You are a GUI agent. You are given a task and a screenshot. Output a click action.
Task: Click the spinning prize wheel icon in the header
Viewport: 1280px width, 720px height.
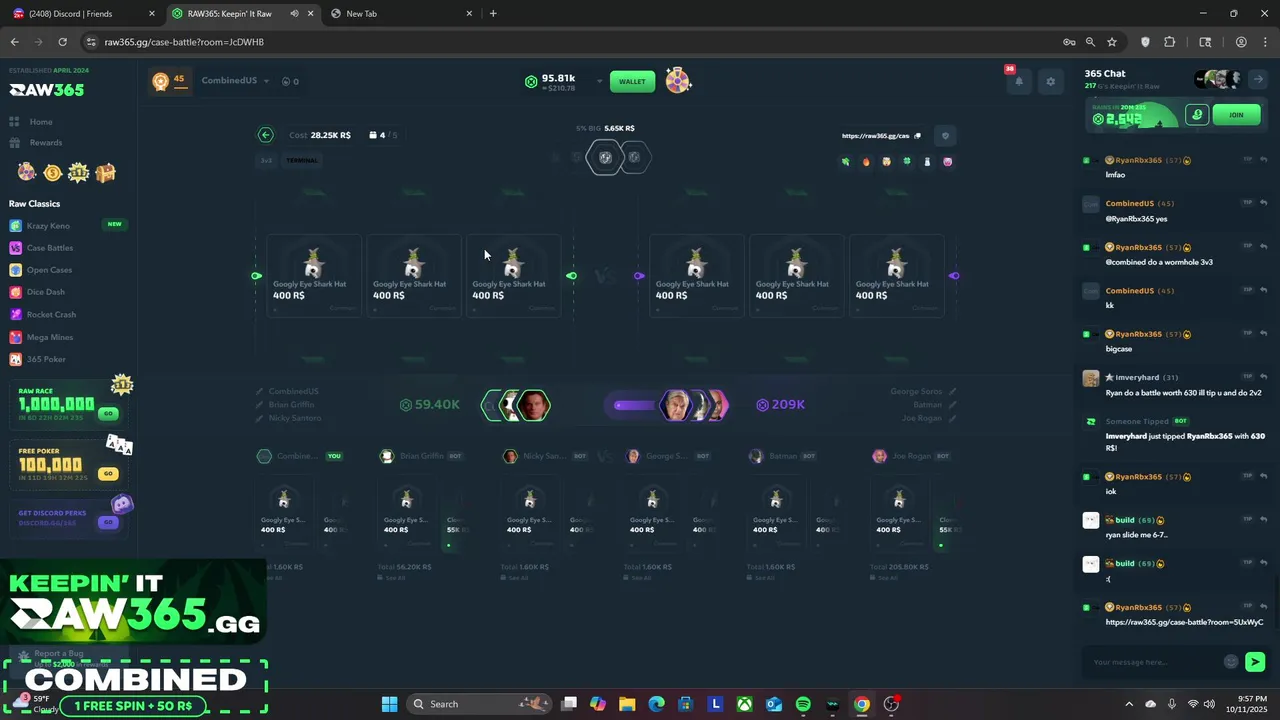coord(678,82)
